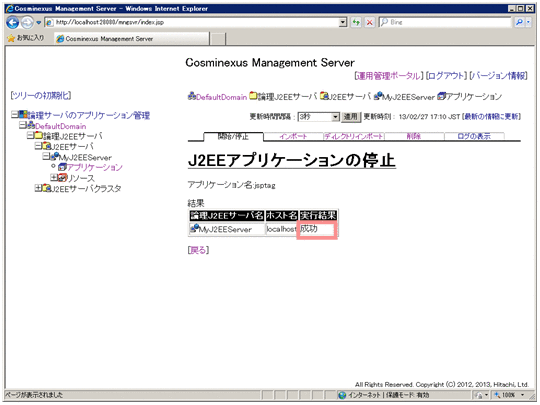Click the MyJ2EEServer icon in results table
Viewport: 540px width, 405px height.
[195, 228]
